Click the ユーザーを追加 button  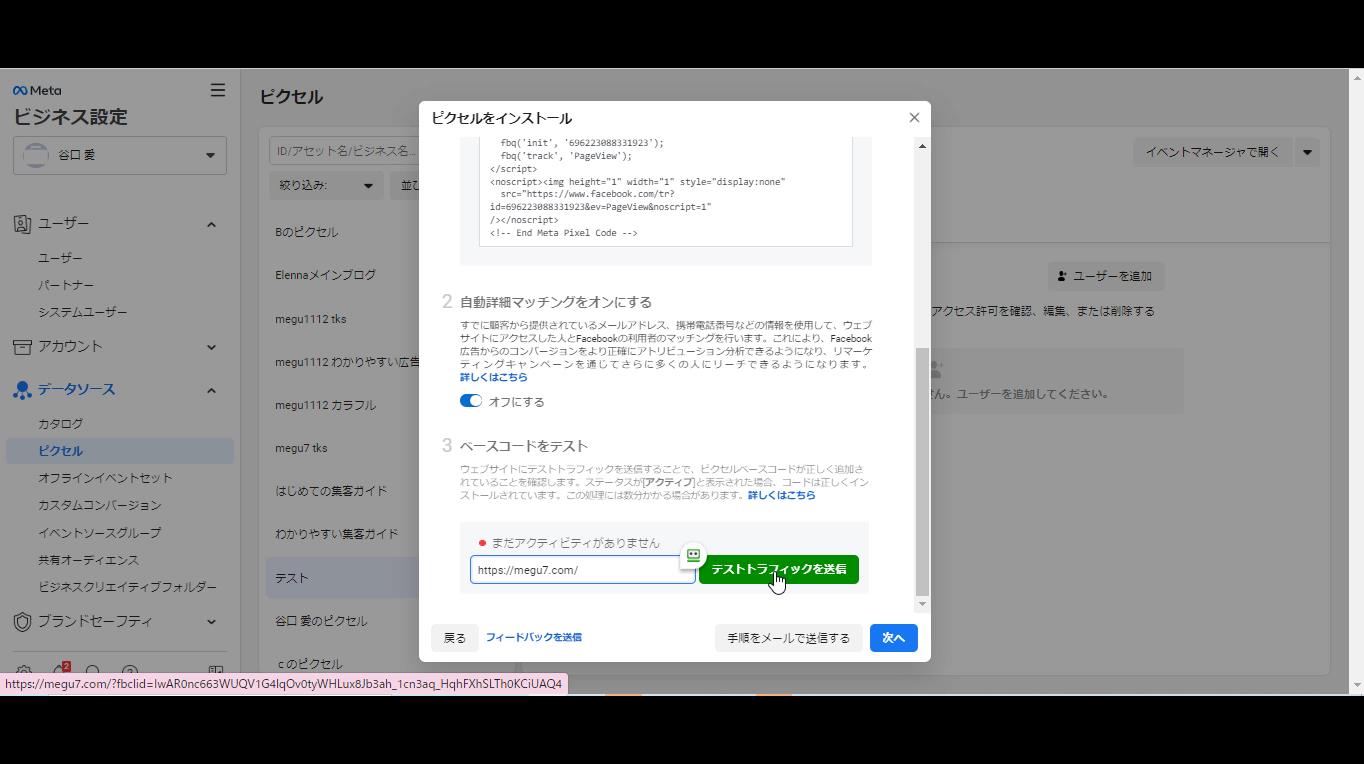1106,276
